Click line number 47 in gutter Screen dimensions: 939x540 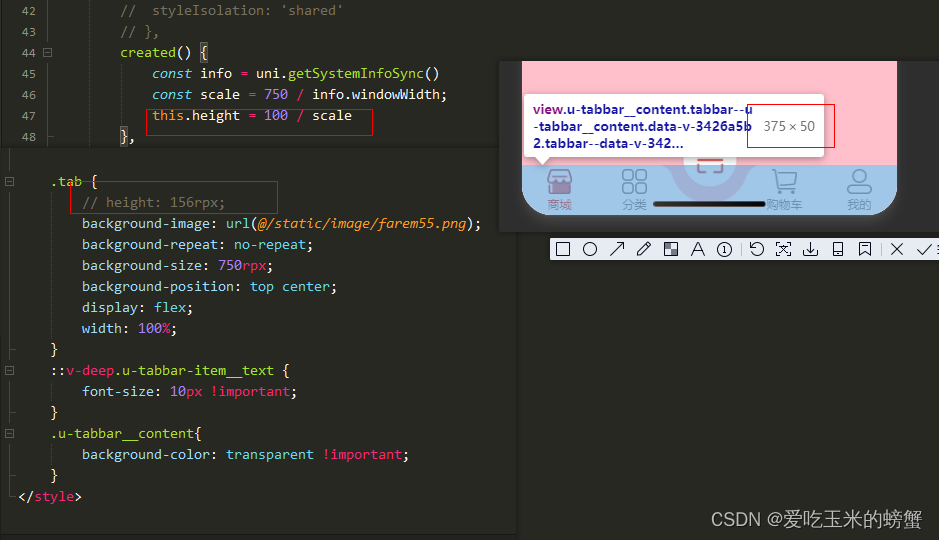click(28, 116)
